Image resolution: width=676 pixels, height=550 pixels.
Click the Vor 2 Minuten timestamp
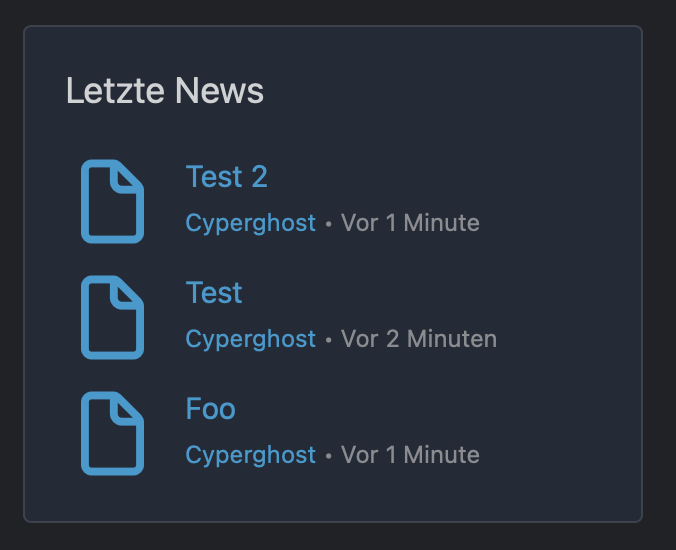419,339
